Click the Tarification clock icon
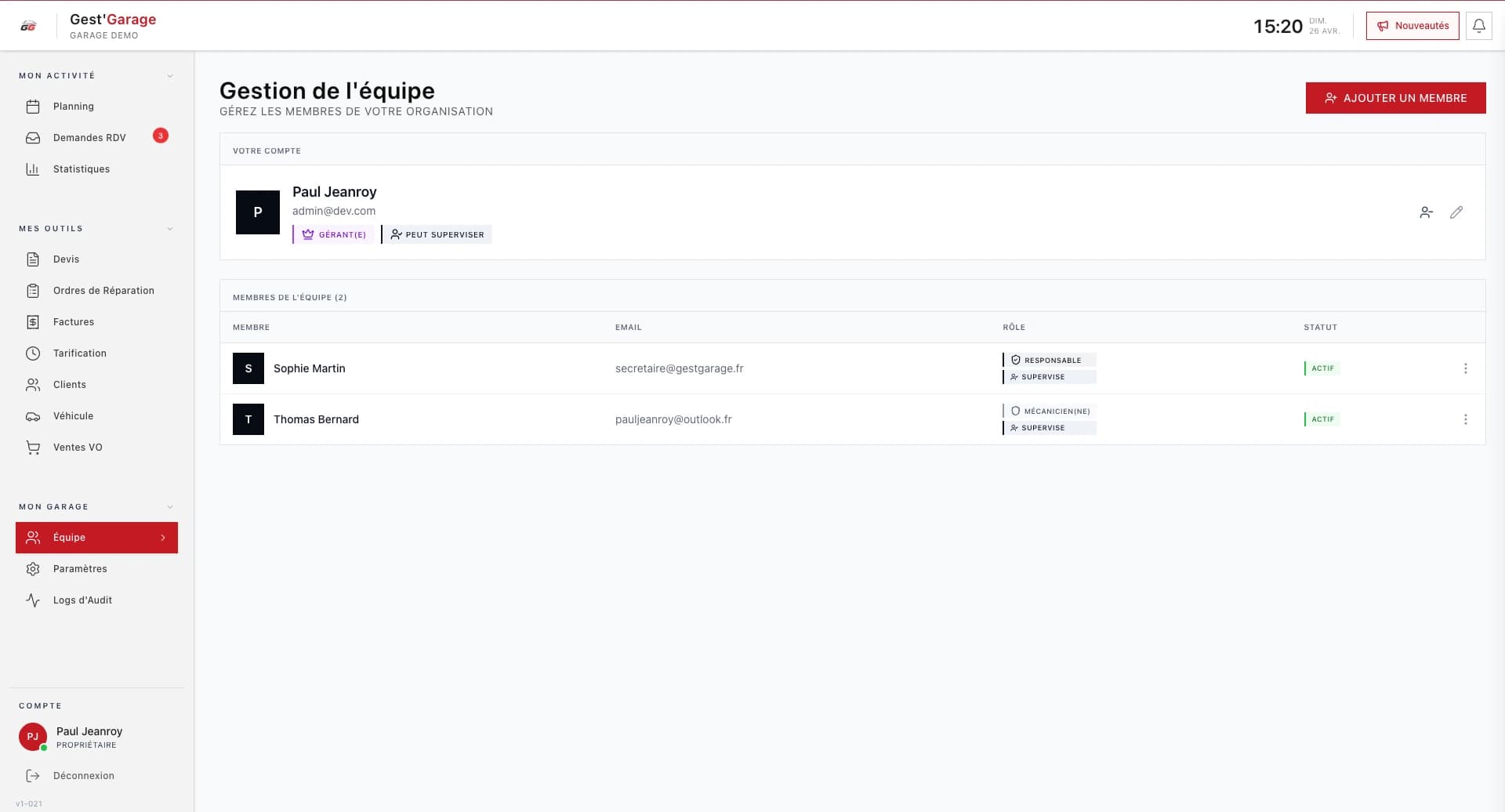This screenshot has width=1505, height=812. [x=33, y=353]
